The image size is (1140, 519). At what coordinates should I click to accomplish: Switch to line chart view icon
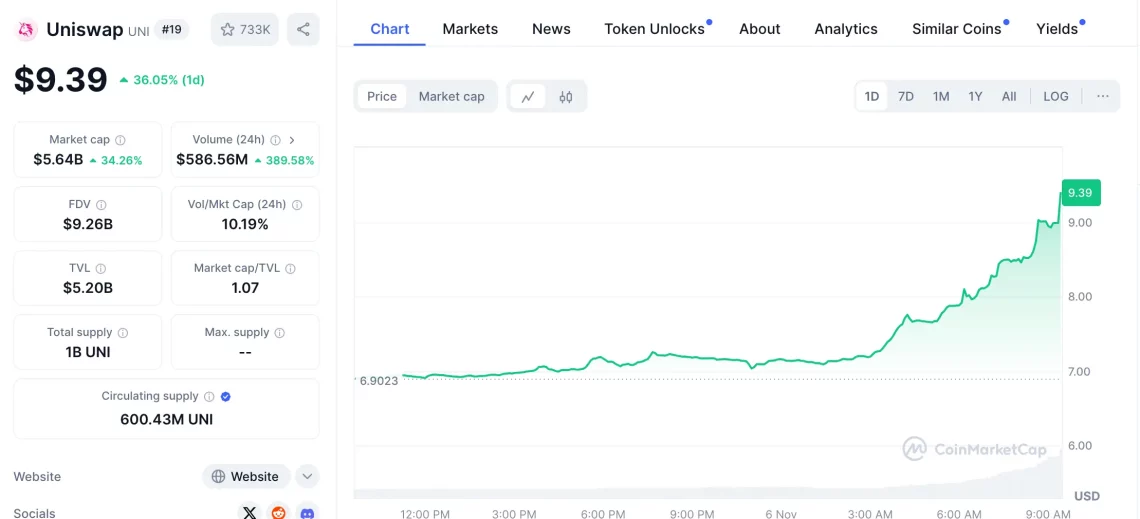coord(528,97)
